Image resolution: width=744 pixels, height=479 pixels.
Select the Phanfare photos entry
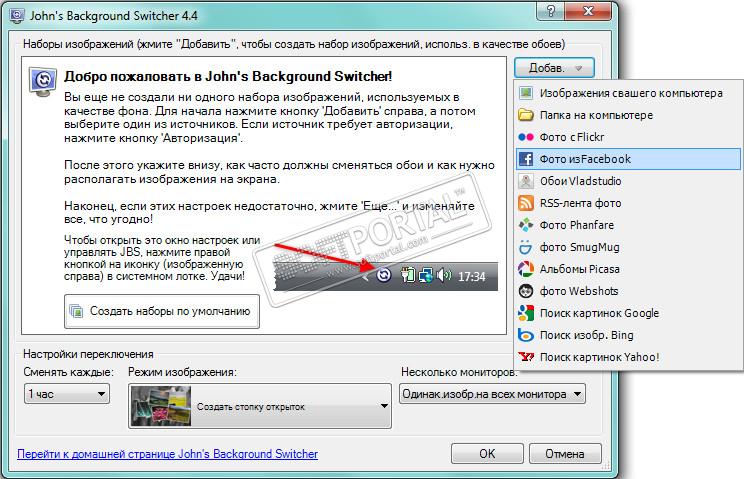(x=628, y=225)
